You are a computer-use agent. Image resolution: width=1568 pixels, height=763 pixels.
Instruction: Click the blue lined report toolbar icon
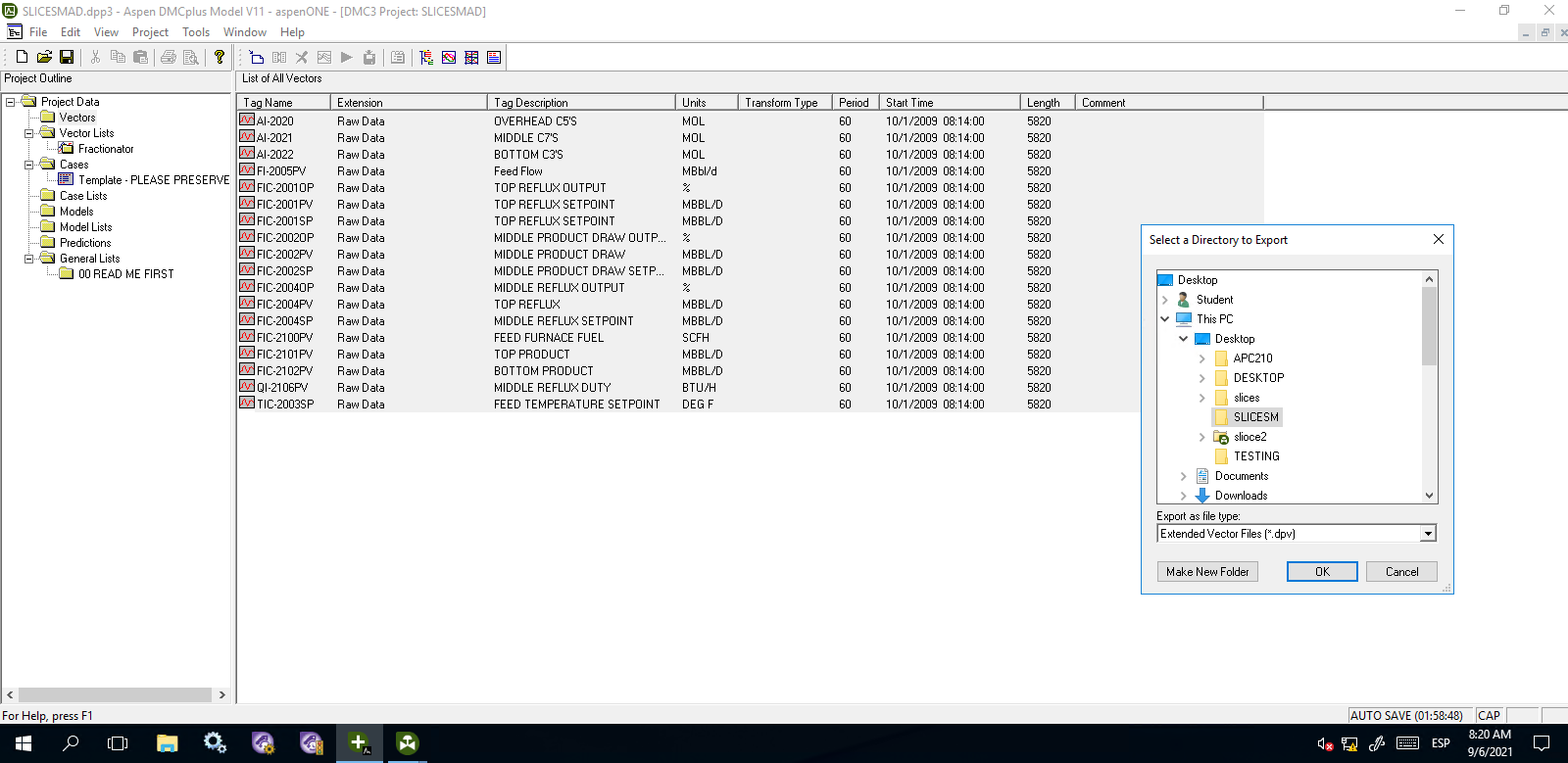click(494, 58)
